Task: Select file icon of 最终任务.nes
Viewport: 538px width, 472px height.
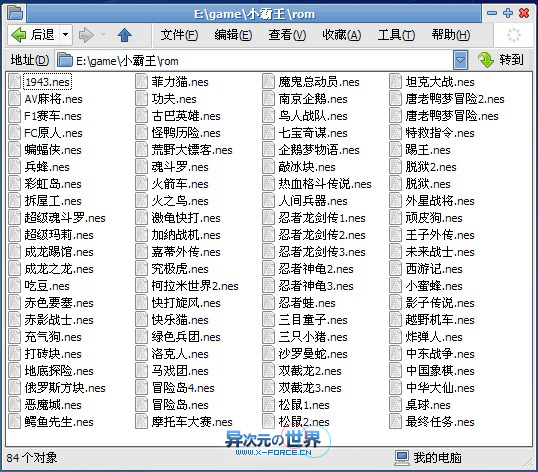Action: (x=395, y=422)
